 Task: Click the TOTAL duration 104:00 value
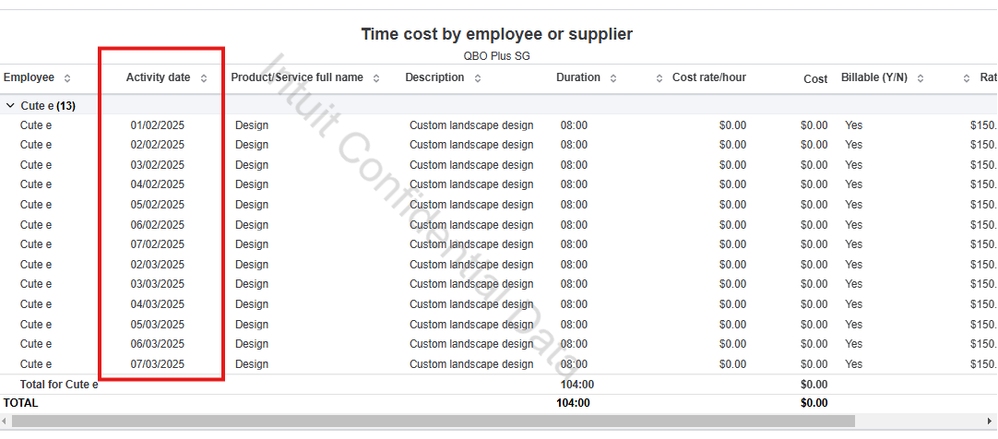coord(574,403)
